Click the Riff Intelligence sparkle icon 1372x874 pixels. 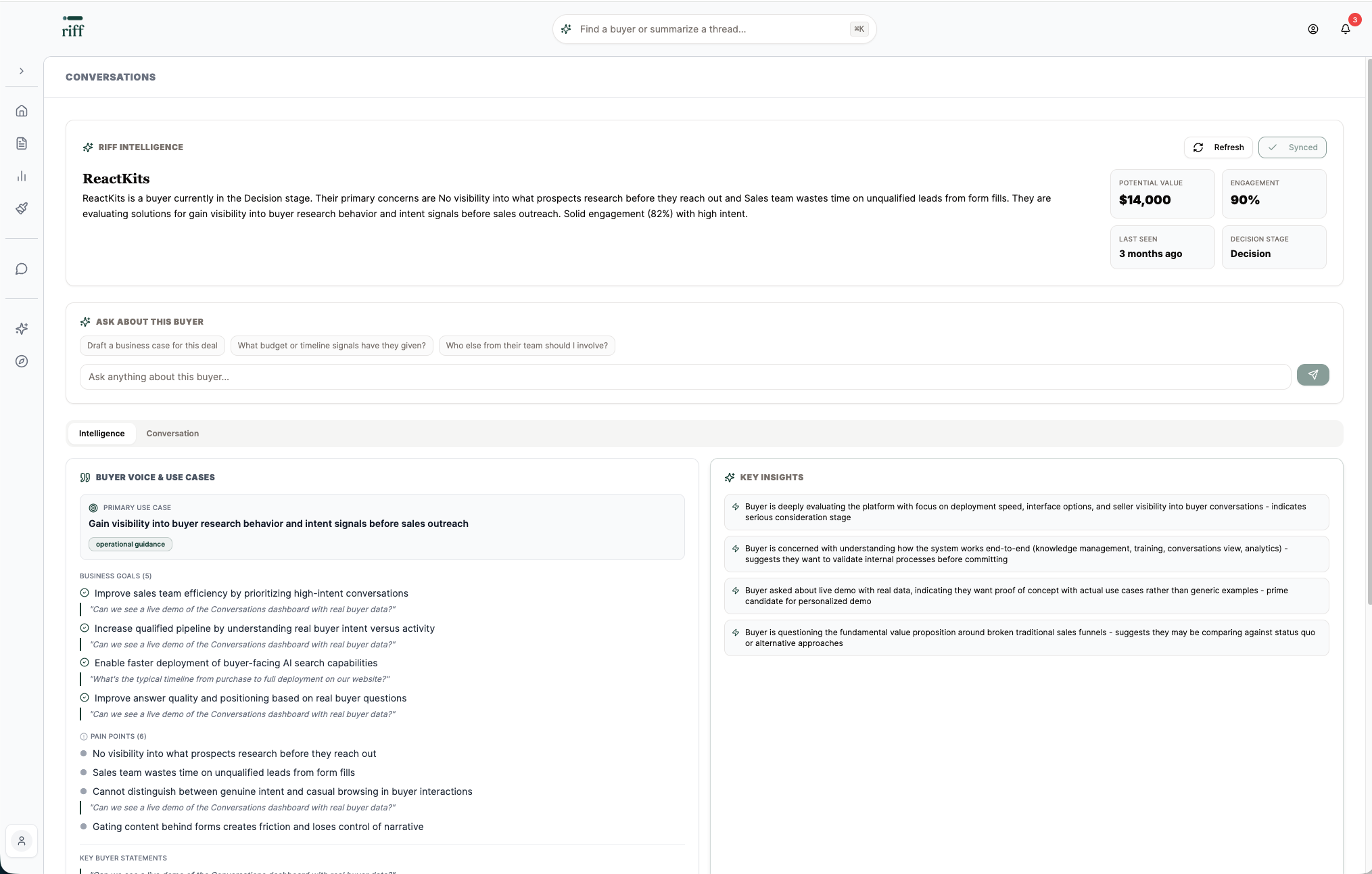tap(88, 147)
